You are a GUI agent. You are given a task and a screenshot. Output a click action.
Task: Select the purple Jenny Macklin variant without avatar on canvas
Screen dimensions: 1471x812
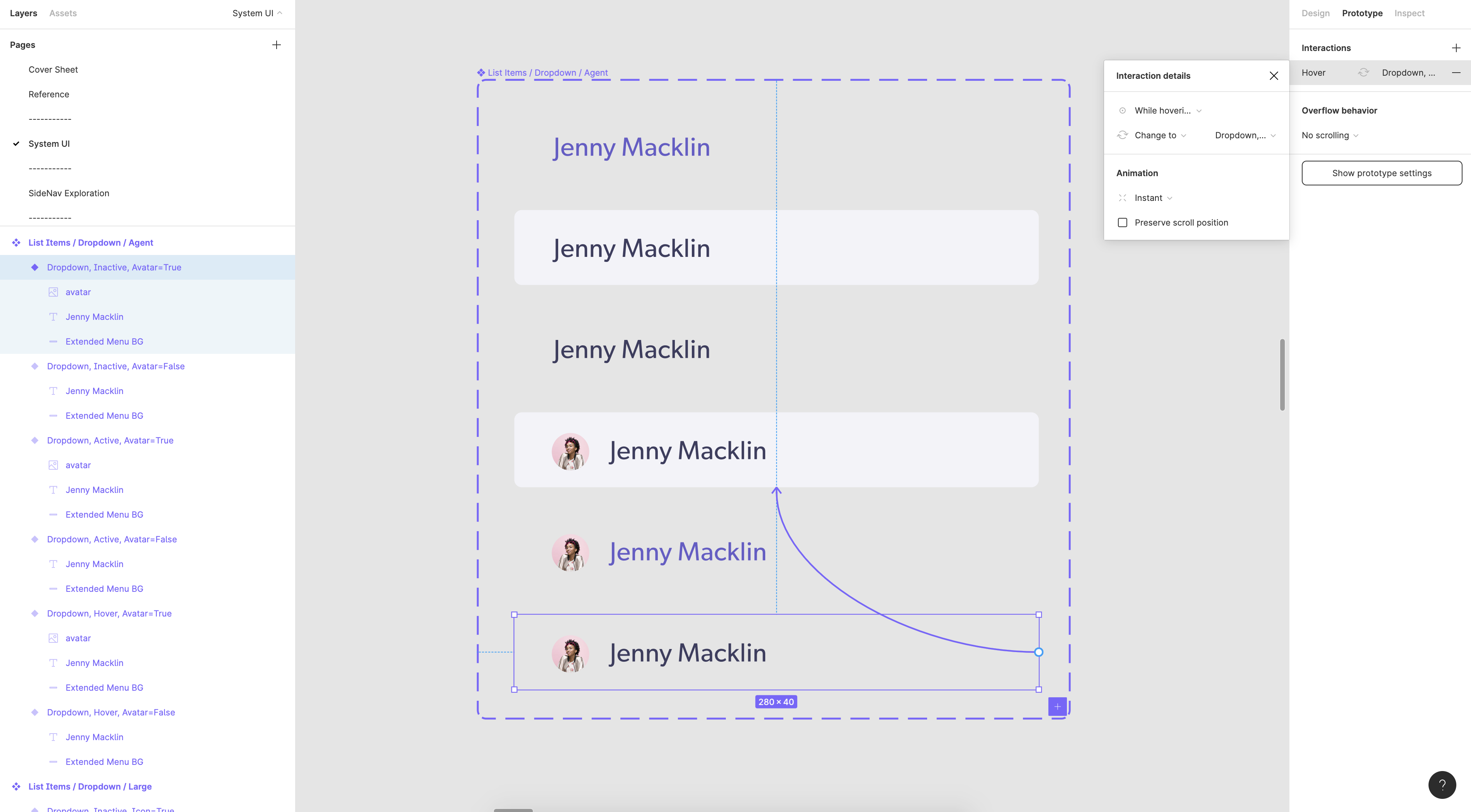pos(776,147)
